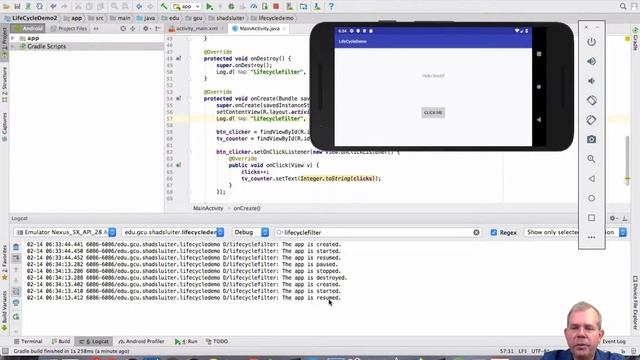
Task: Click LifeCycleDemo2 breadcrumb
Action: (31, 18)
